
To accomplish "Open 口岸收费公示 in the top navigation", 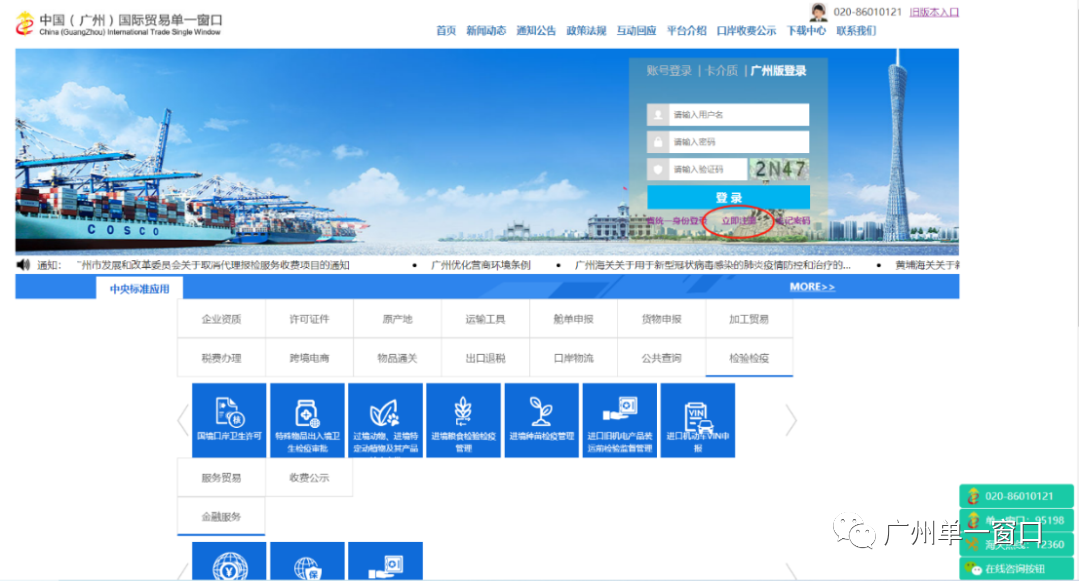I will (x=746, y=30).
